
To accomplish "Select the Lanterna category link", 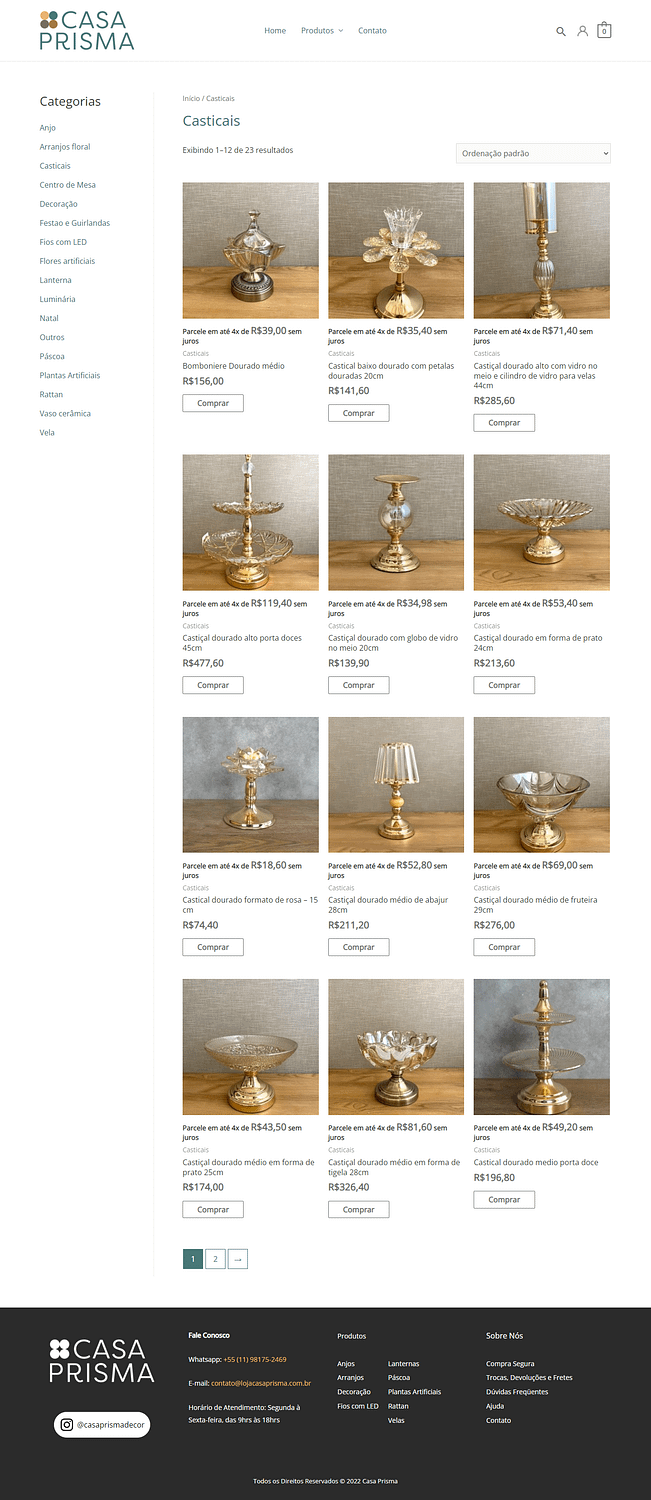I will [x=55, y=280].
